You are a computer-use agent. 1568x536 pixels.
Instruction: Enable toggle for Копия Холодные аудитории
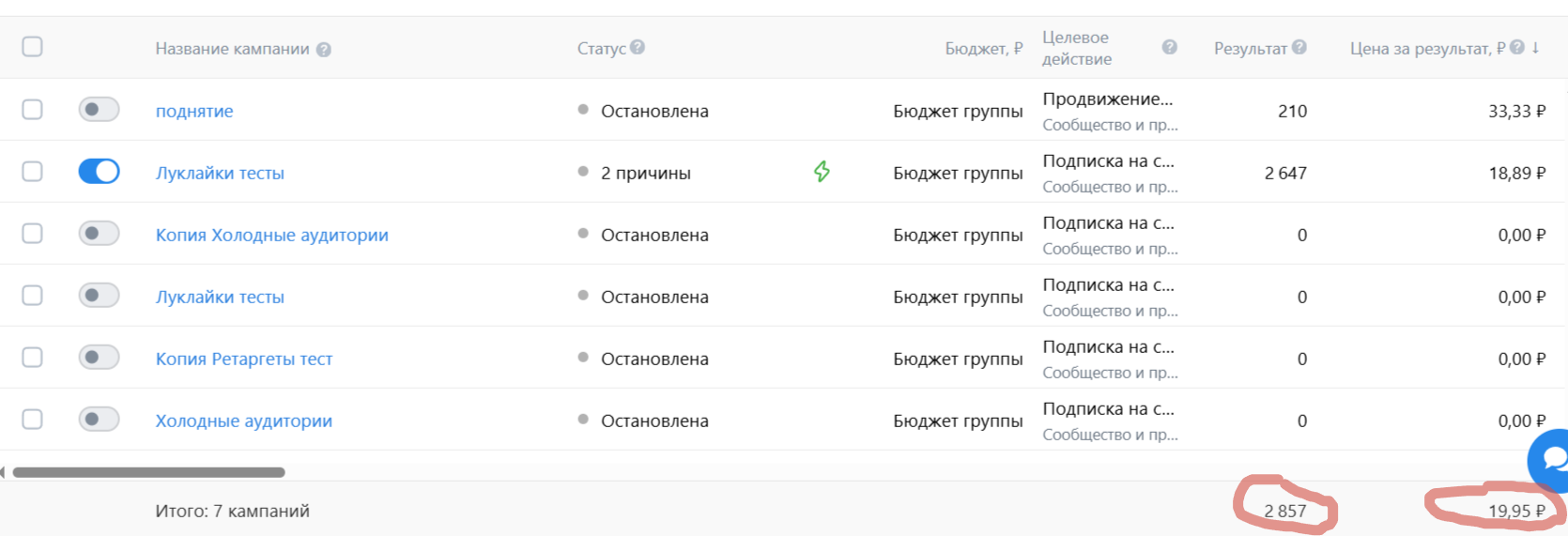click(x=99, y=233)
